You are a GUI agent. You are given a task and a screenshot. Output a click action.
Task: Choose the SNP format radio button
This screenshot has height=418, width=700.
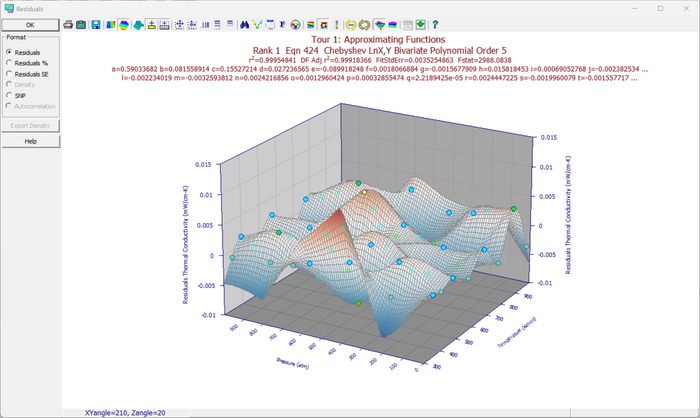16,95
